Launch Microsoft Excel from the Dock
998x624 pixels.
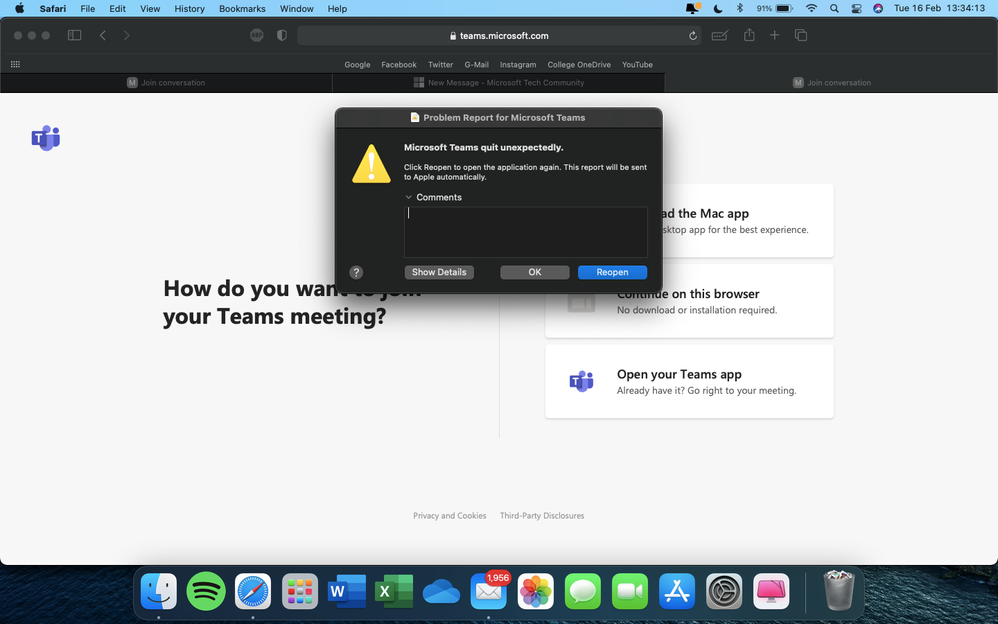tap(394, 591)
